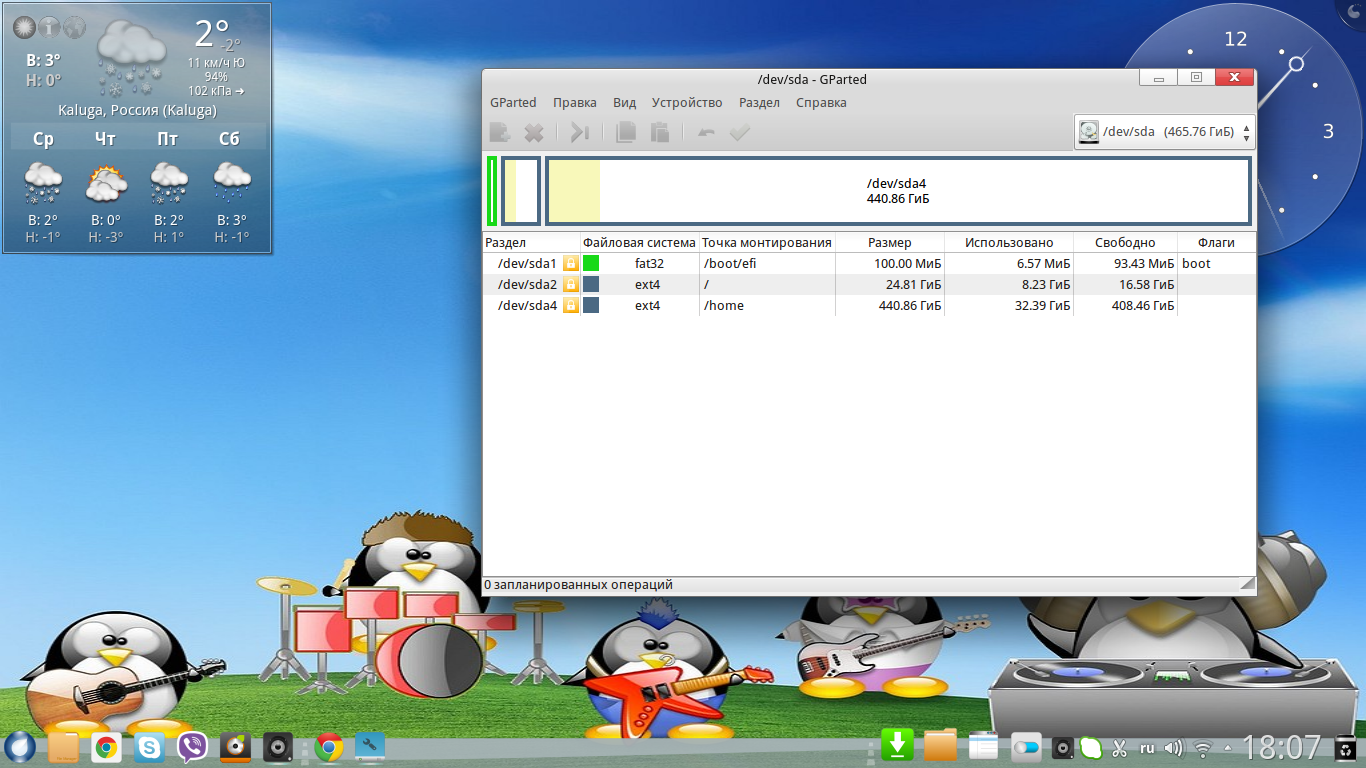Sort by the Файловая система column header

click(x=639, y=243)
